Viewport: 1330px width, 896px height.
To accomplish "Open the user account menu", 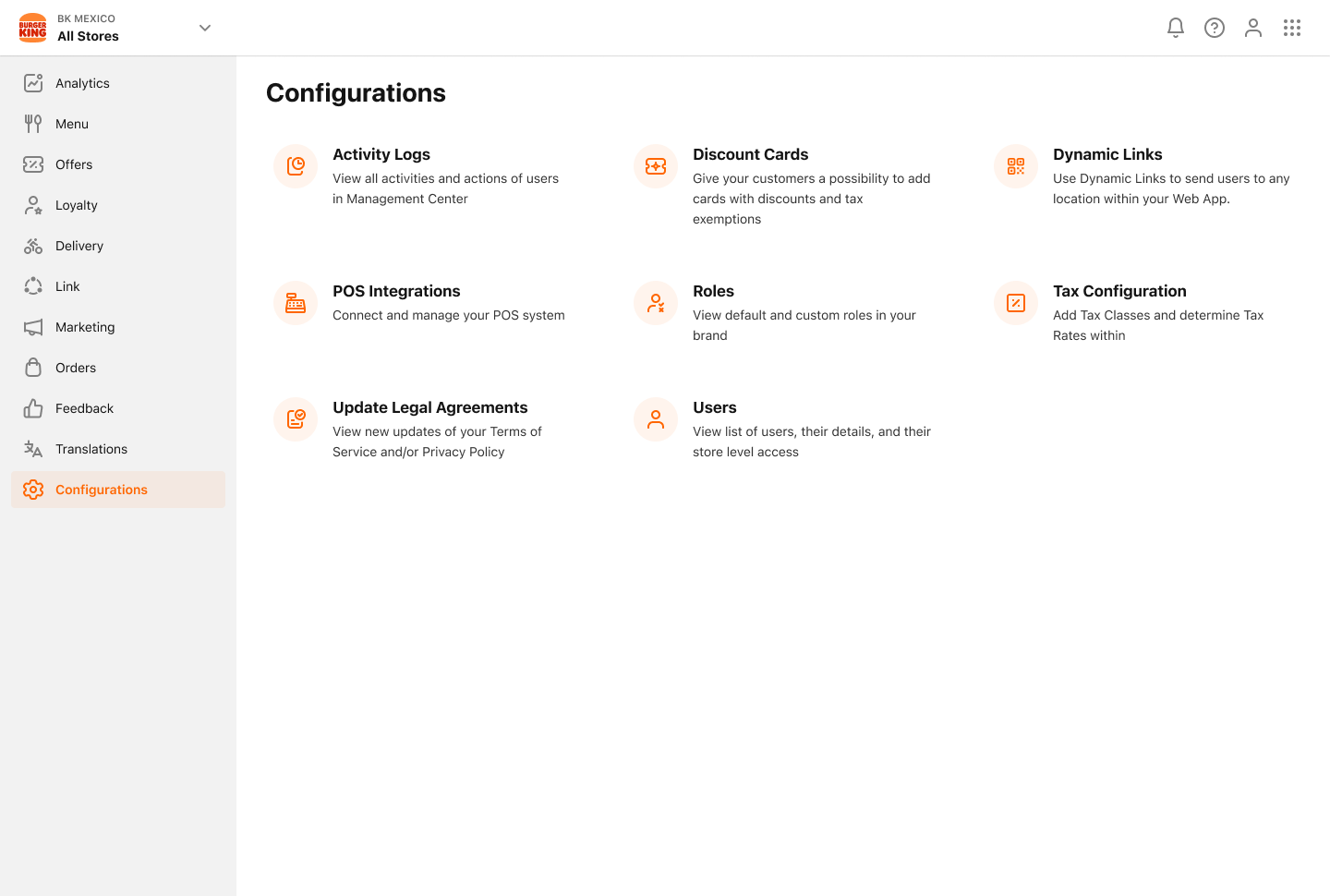I will 1253,28.
